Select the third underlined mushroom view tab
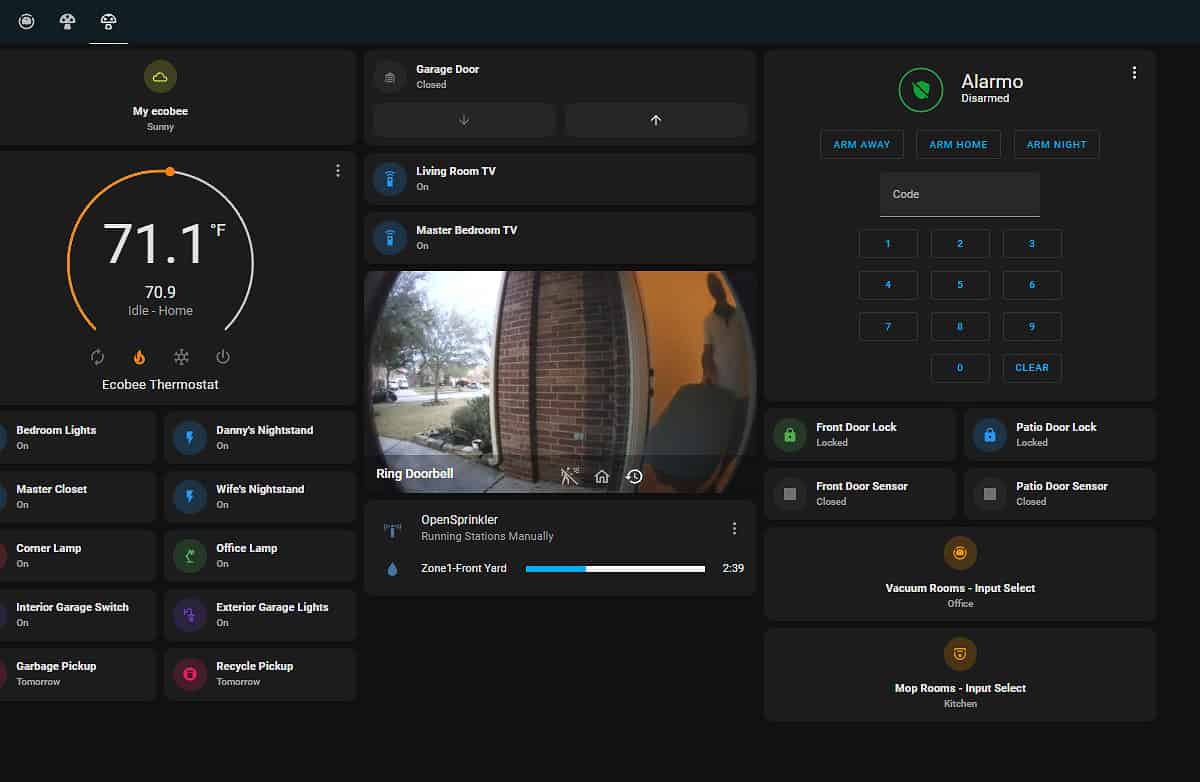 (x=108, y=20)
